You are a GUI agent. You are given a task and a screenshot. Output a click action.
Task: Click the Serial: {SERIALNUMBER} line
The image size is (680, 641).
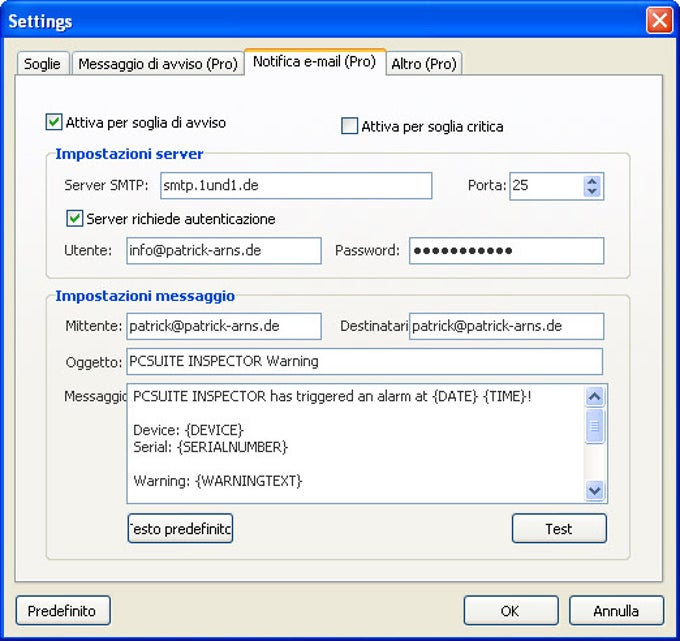tap(210, 447)
